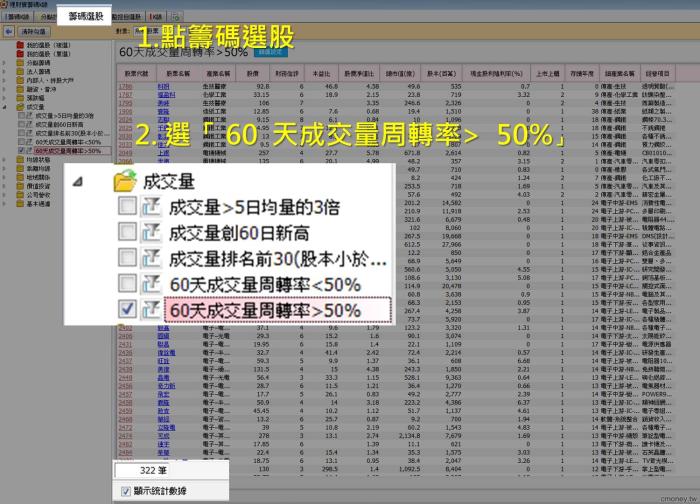Check enlarged box for 成交量創60日新高
The image size is (700, 504).
point(127,232)
